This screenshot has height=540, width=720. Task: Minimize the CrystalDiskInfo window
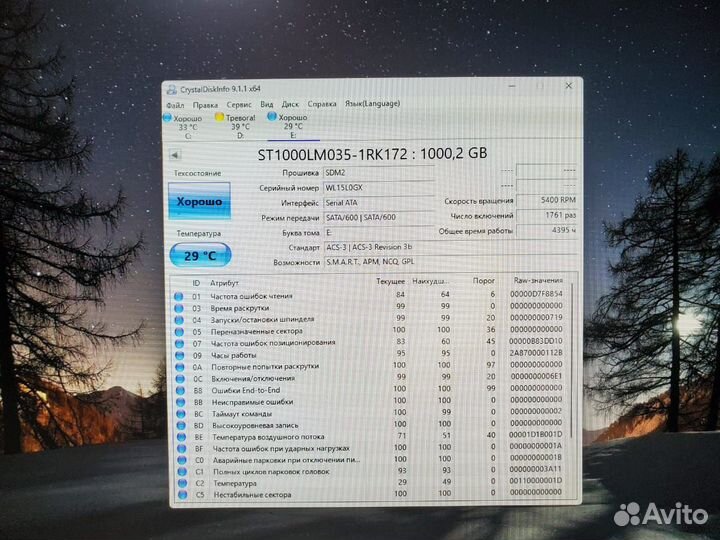point(512,86)
